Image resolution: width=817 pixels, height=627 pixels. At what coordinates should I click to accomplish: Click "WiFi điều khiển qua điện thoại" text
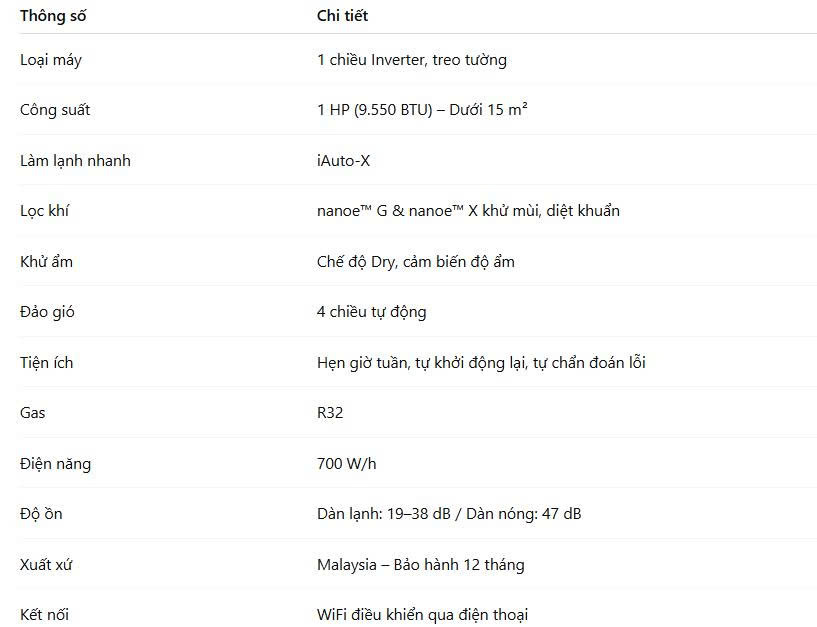(422, 615)
